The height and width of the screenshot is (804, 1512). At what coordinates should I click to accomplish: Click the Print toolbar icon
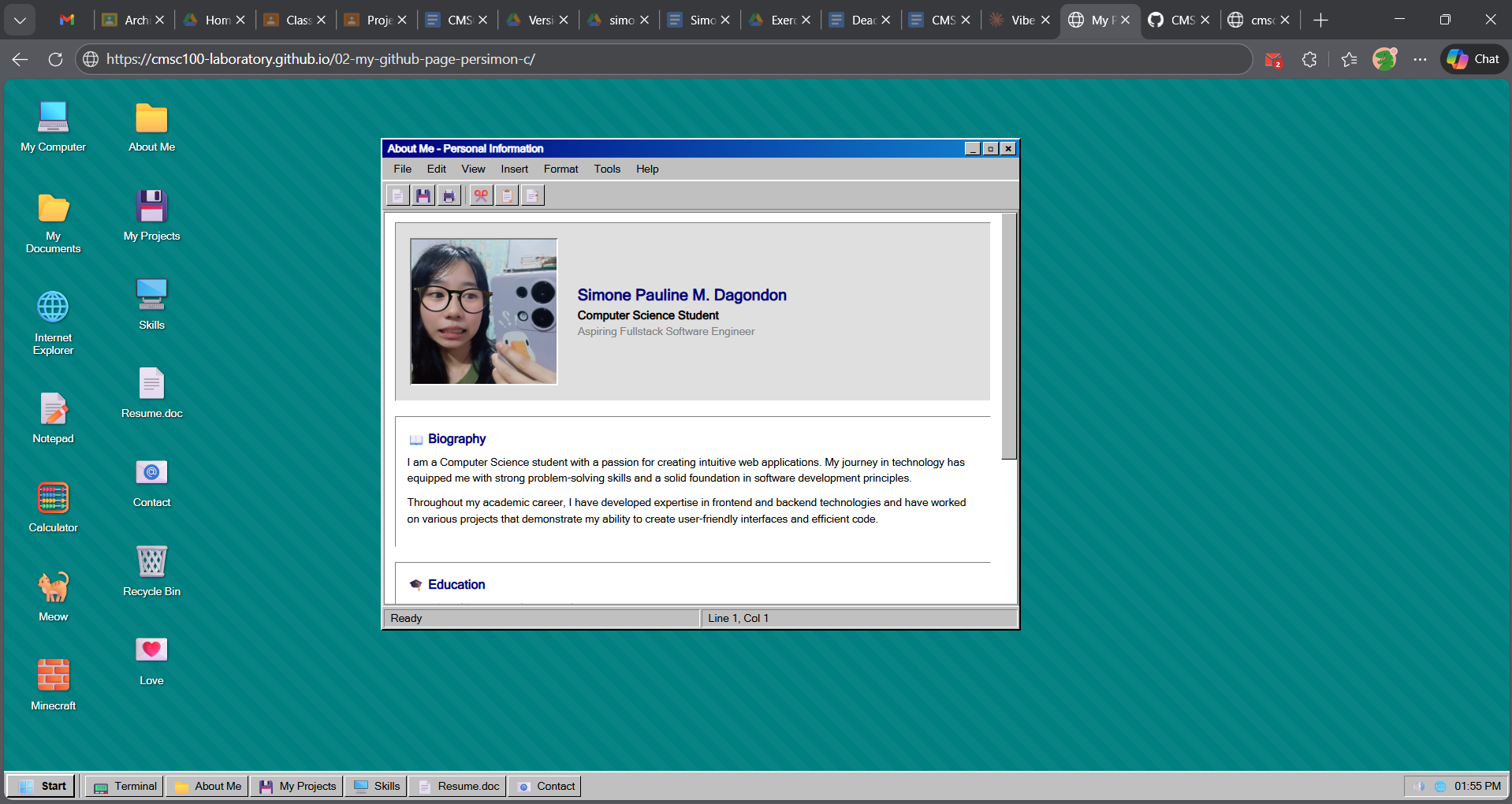(449, 195)
